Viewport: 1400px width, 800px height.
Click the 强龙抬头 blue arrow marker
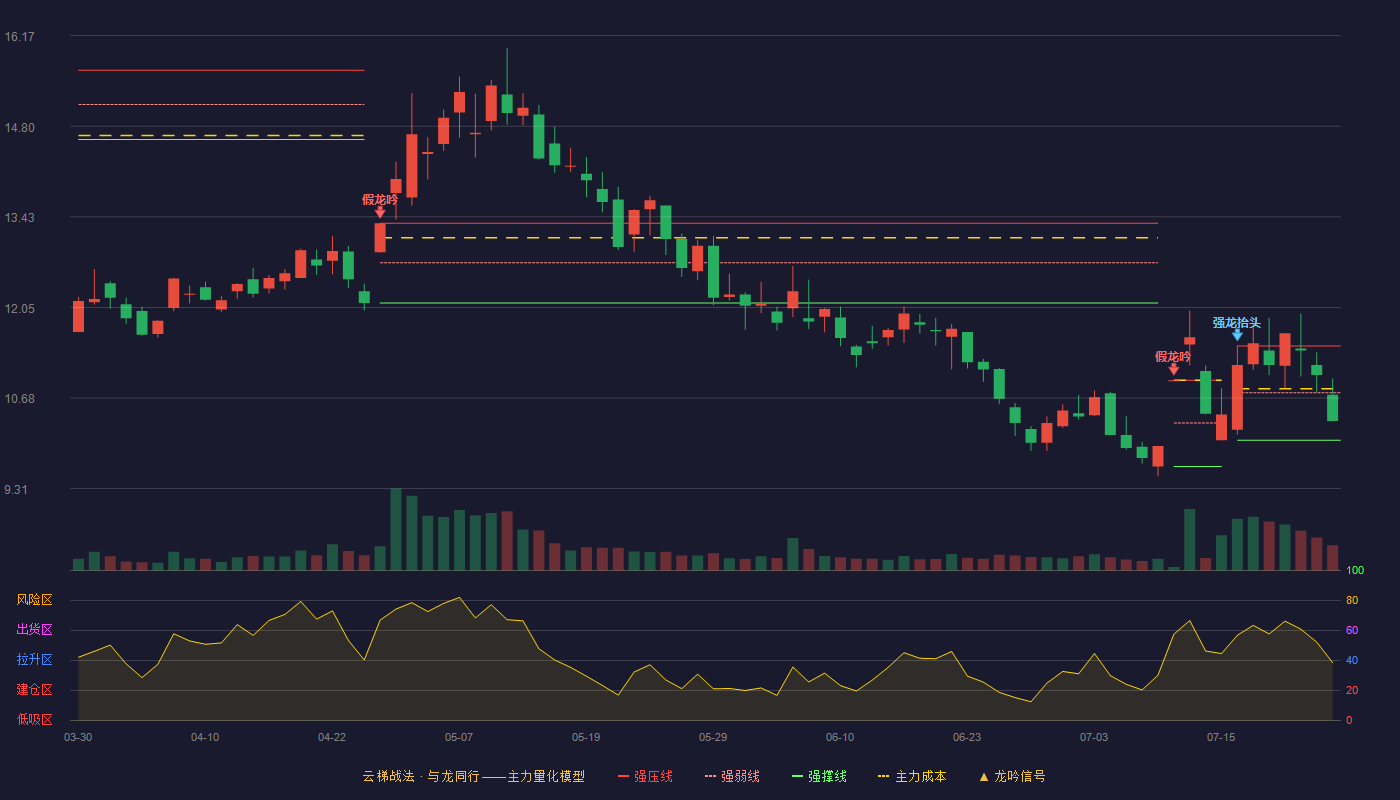(x=1237, y=335)
